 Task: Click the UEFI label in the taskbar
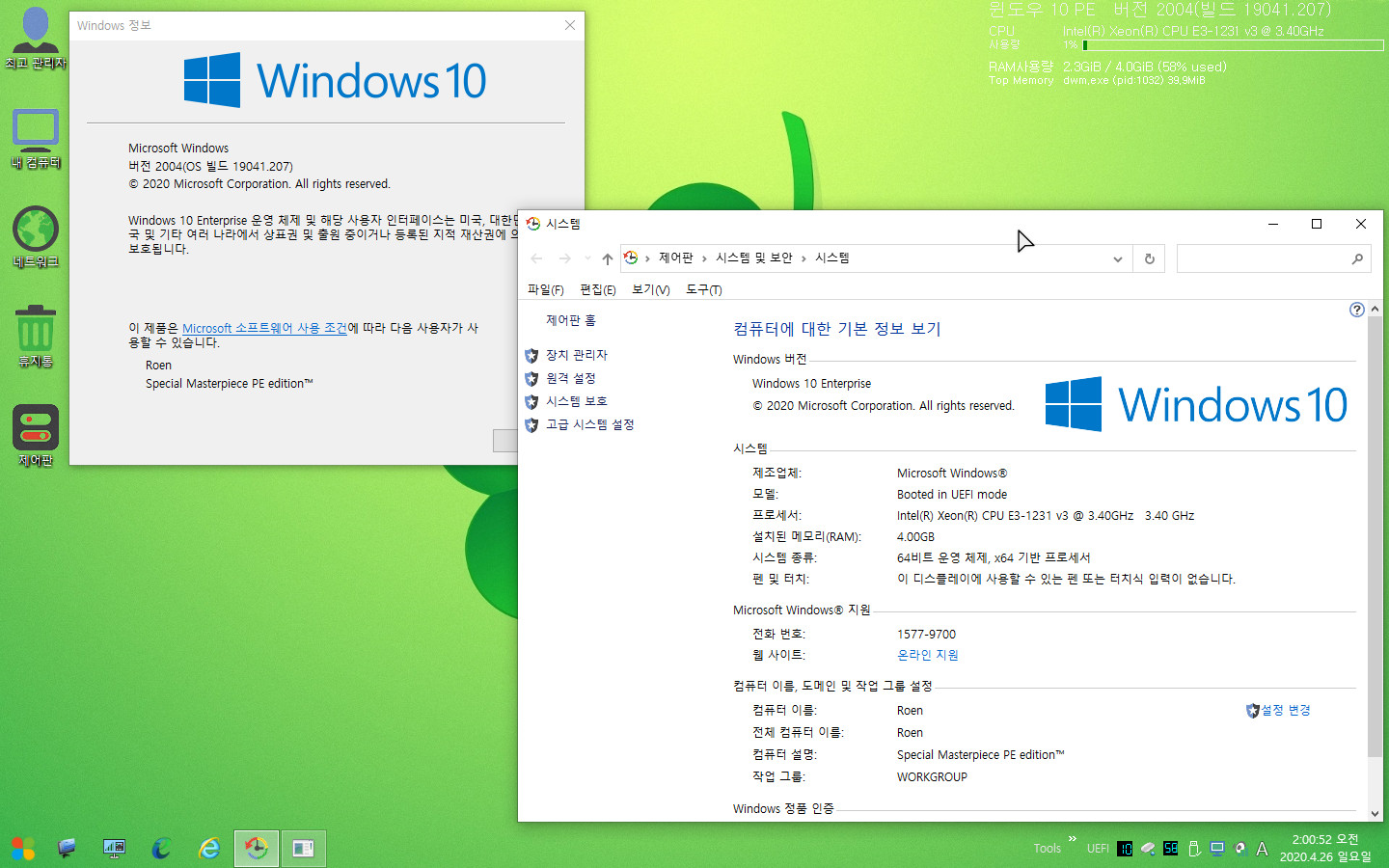[1098, 849]
